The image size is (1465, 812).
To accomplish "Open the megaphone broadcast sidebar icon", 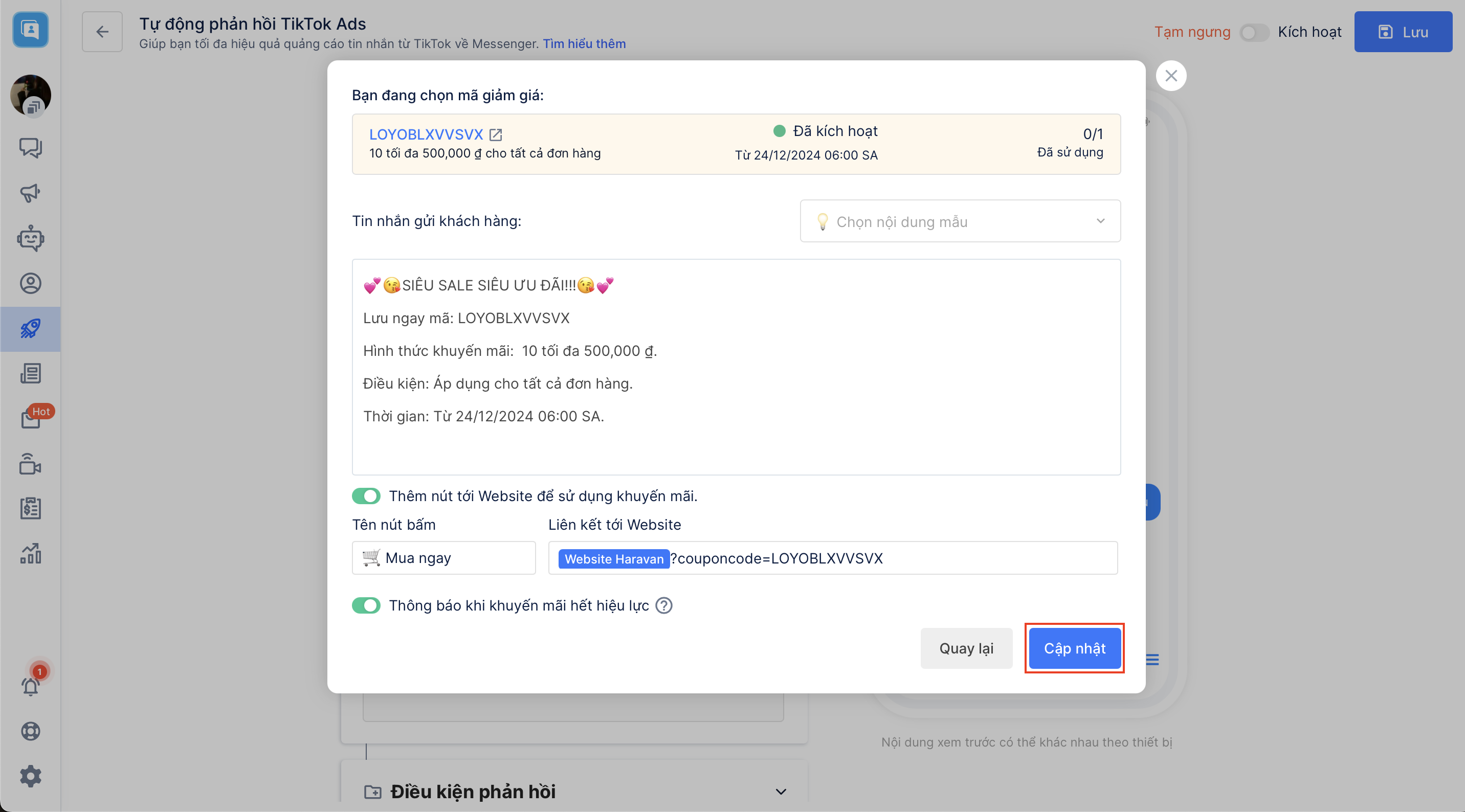I will point(30,193).
